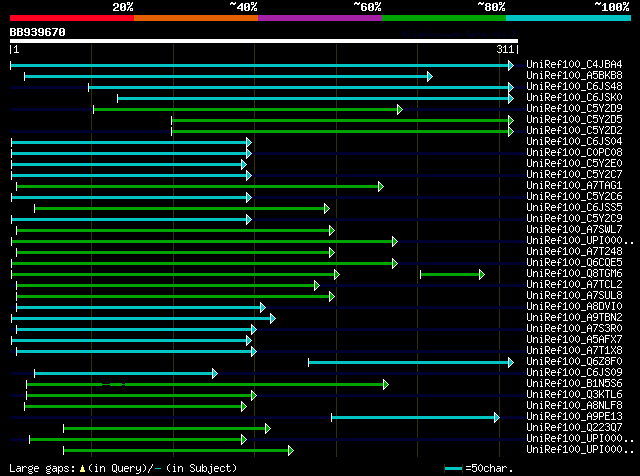This screenshot has height=476, width=640.
Task: Click the UniRef100_A8NLF8 entry name
Action: pos(574,406)
